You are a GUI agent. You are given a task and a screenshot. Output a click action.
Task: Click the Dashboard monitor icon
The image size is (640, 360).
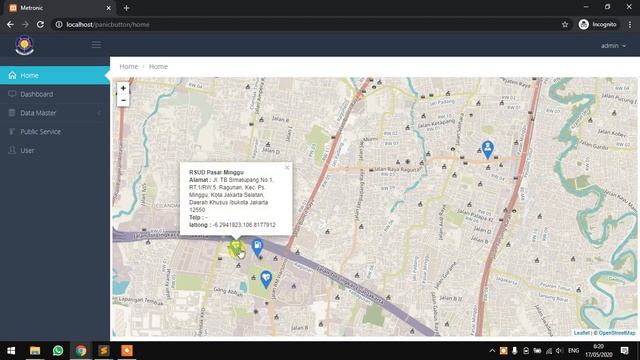coord(12,94)
